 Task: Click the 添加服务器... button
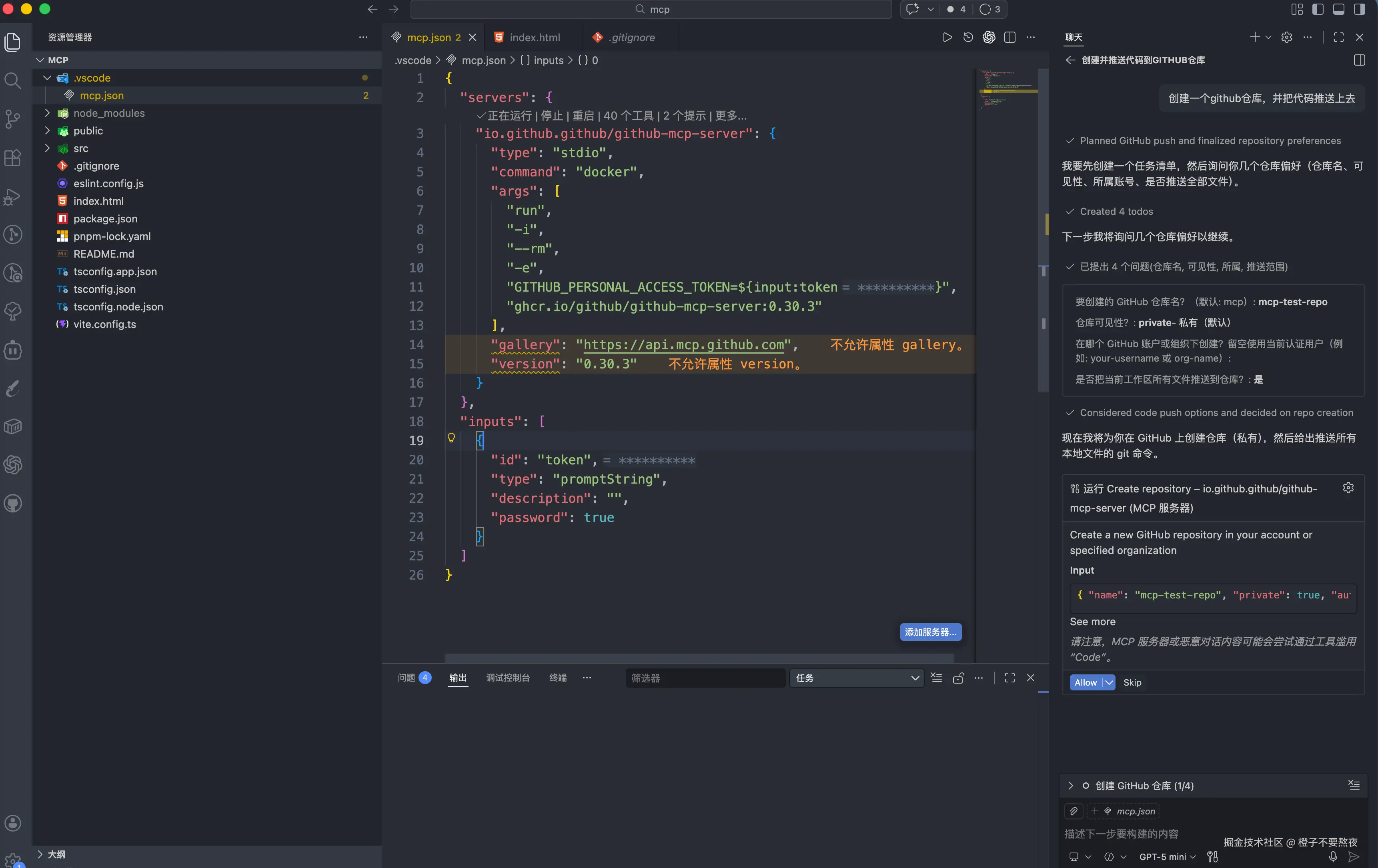[x=931, y=632]
